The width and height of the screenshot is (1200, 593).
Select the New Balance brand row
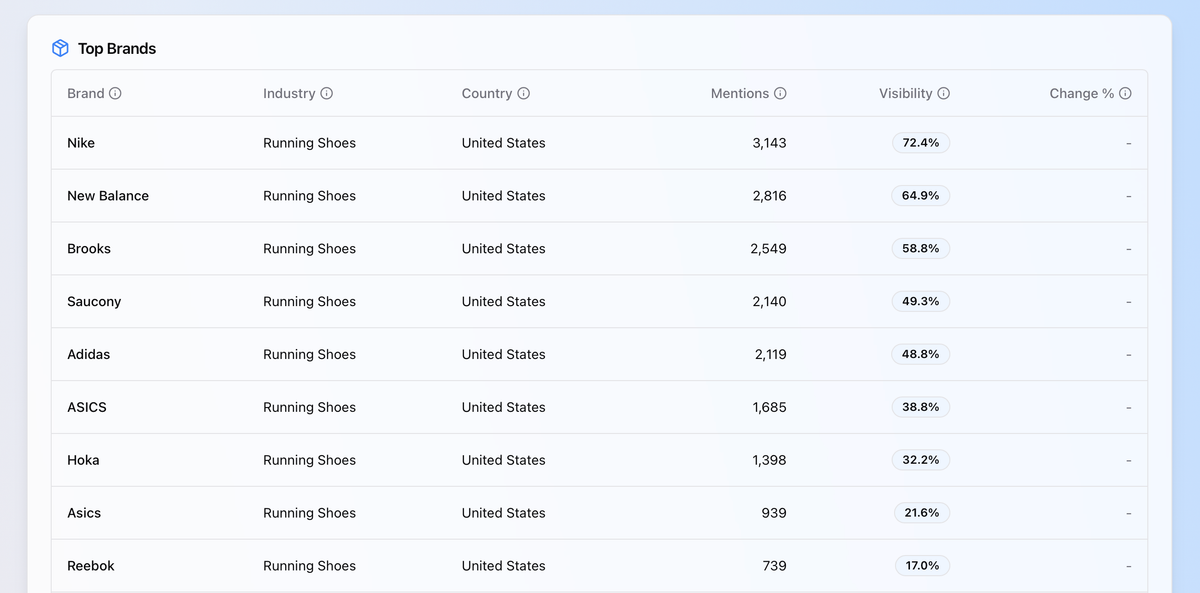point(599,196)
